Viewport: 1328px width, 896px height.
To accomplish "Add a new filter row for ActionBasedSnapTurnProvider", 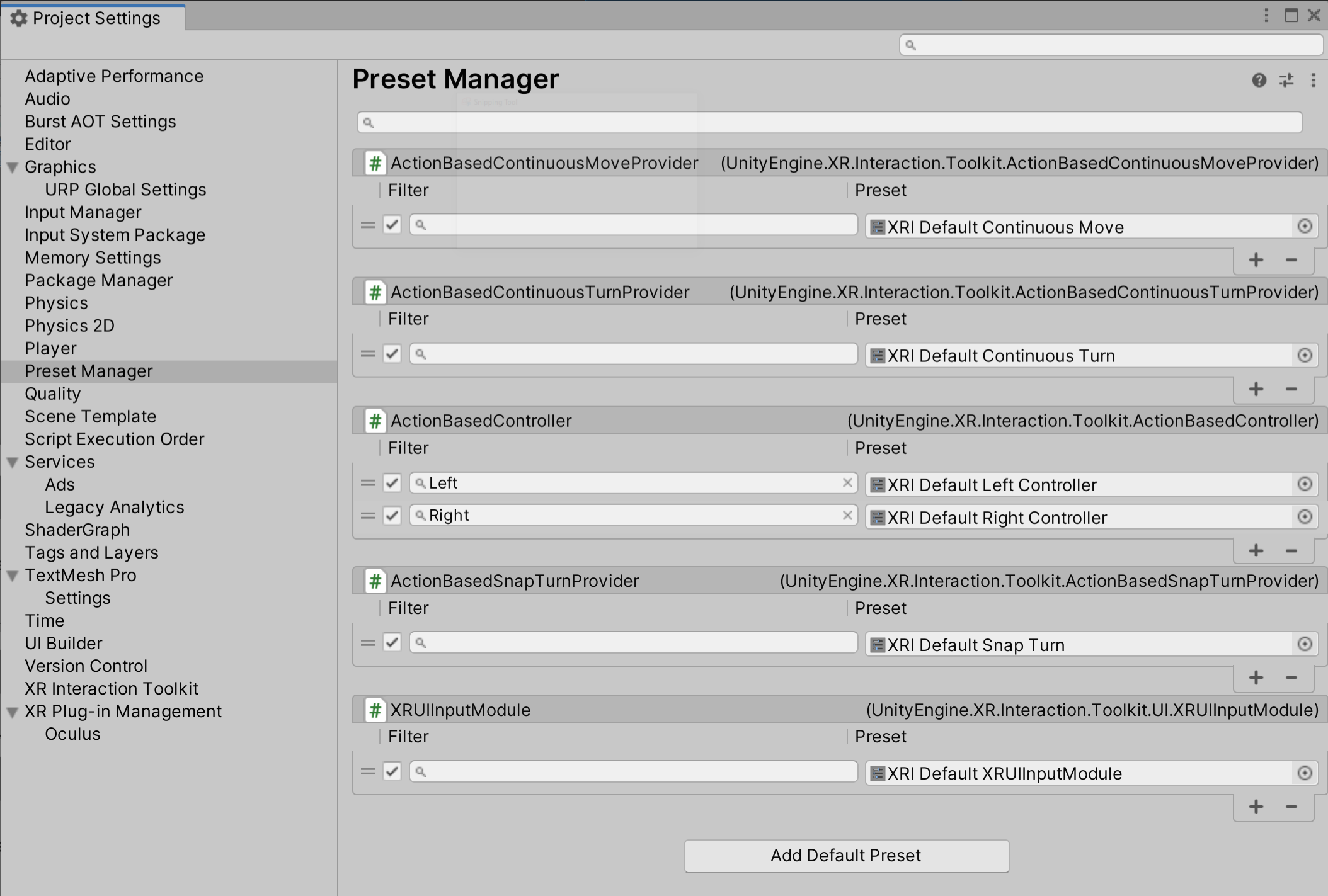I will pos(1255,678).
